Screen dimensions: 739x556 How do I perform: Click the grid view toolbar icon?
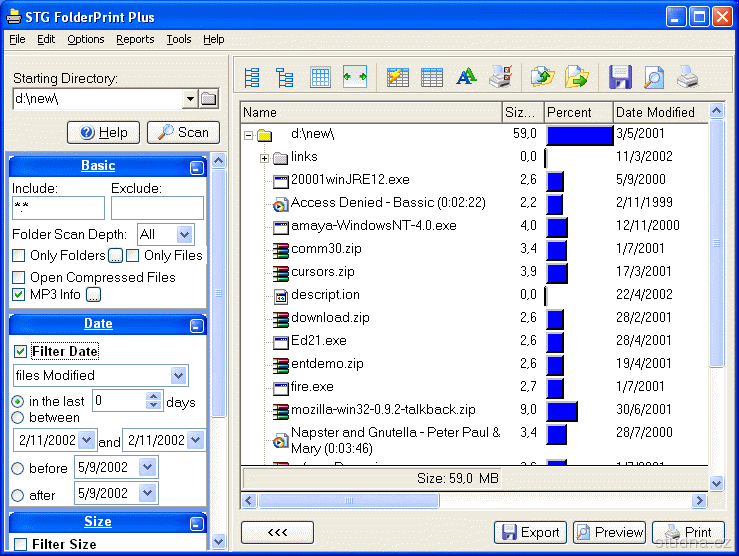click(320, 77)
